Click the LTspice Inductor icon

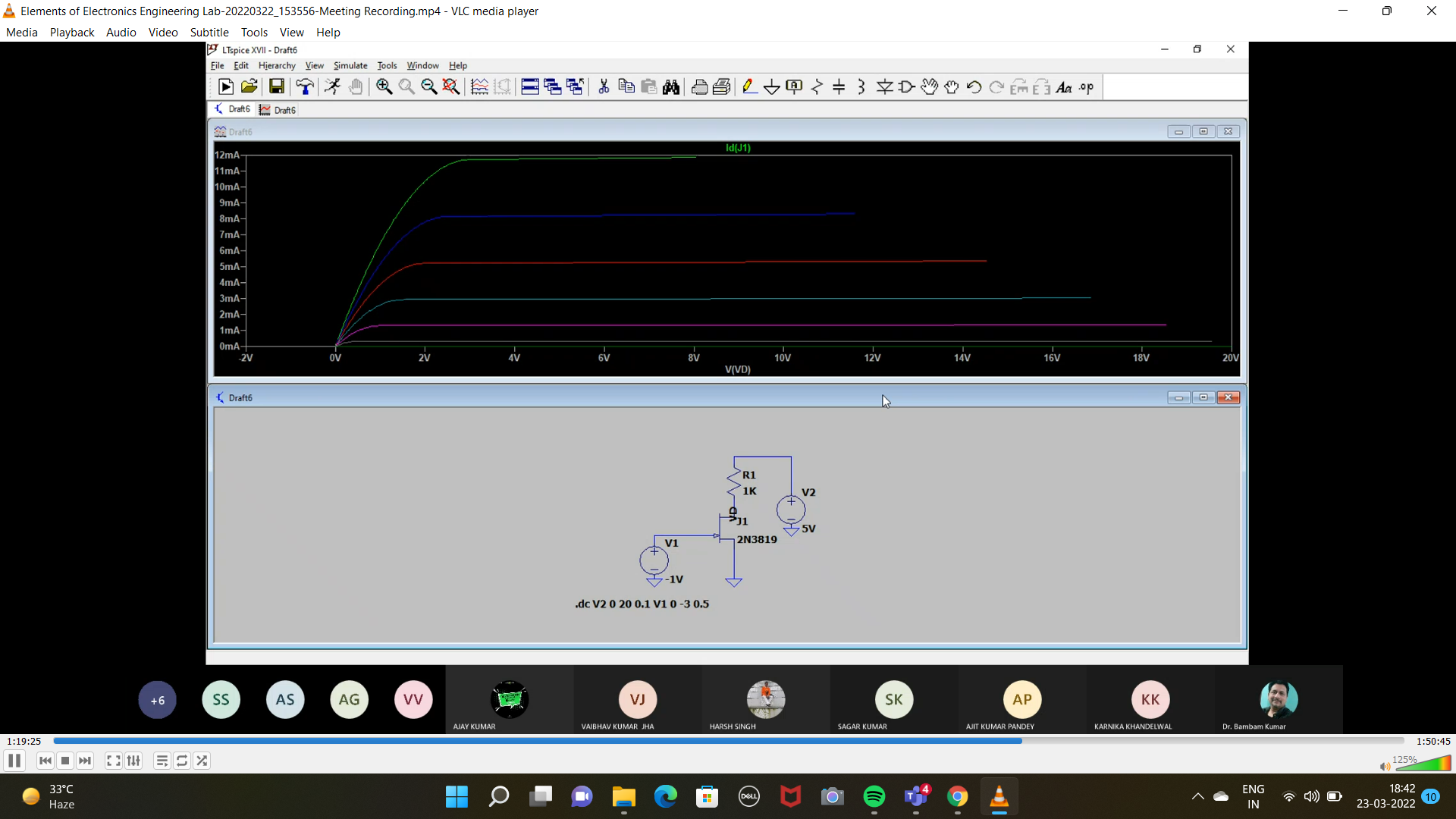click(861, 87)
